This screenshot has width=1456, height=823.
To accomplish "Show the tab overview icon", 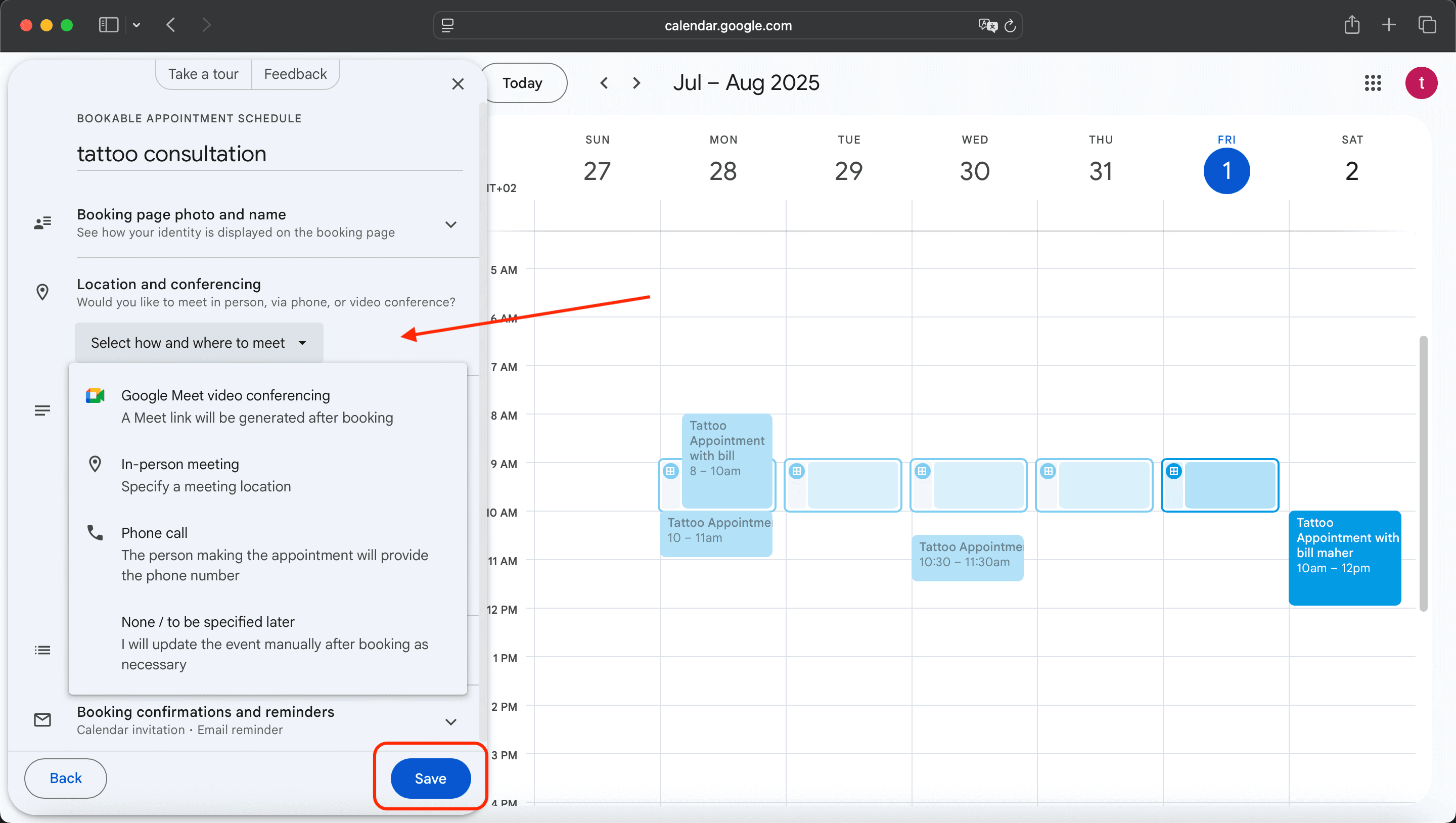I will click(x=1427, y=25).
